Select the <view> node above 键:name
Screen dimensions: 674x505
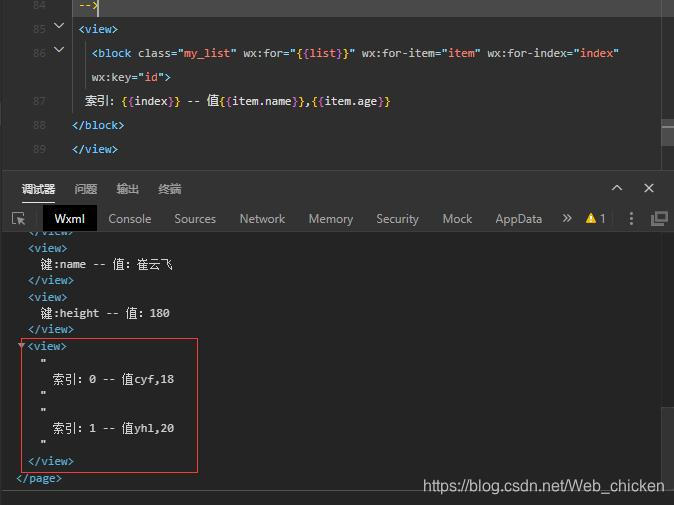[x=48, y=248]
